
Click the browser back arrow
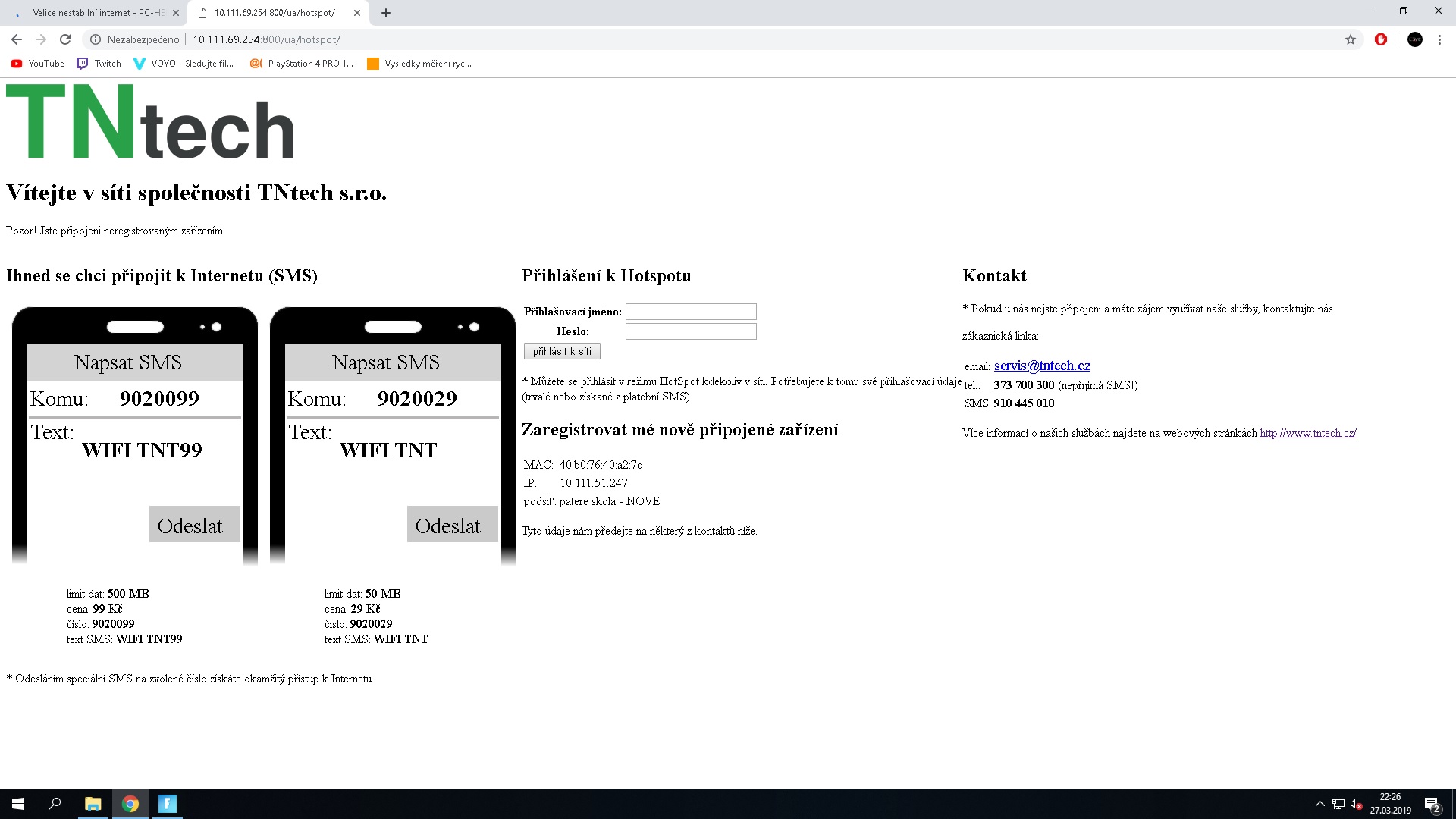point(17,39)
